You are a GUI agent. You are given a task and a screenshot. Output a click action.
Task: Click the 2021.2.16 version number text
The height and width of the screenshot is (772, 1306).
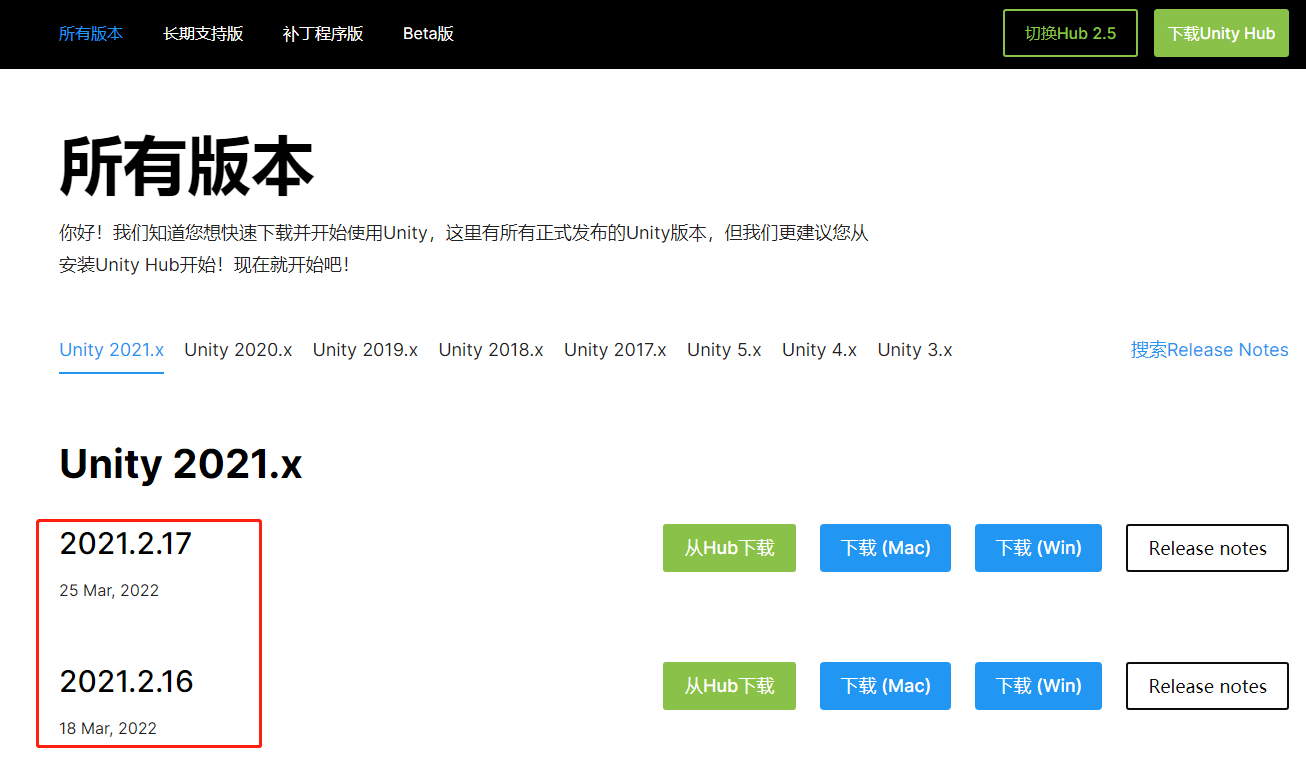pyautogui.click(x=126, y=682)
